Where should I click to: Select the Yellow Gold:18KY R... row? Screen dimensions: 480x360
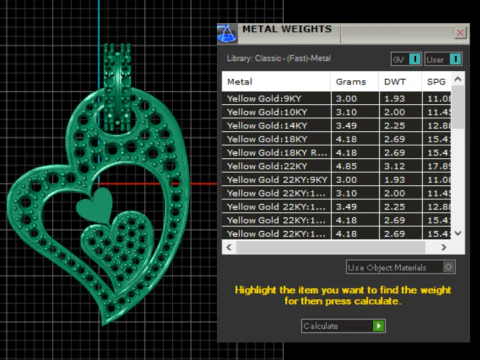(x=336, y=153)
